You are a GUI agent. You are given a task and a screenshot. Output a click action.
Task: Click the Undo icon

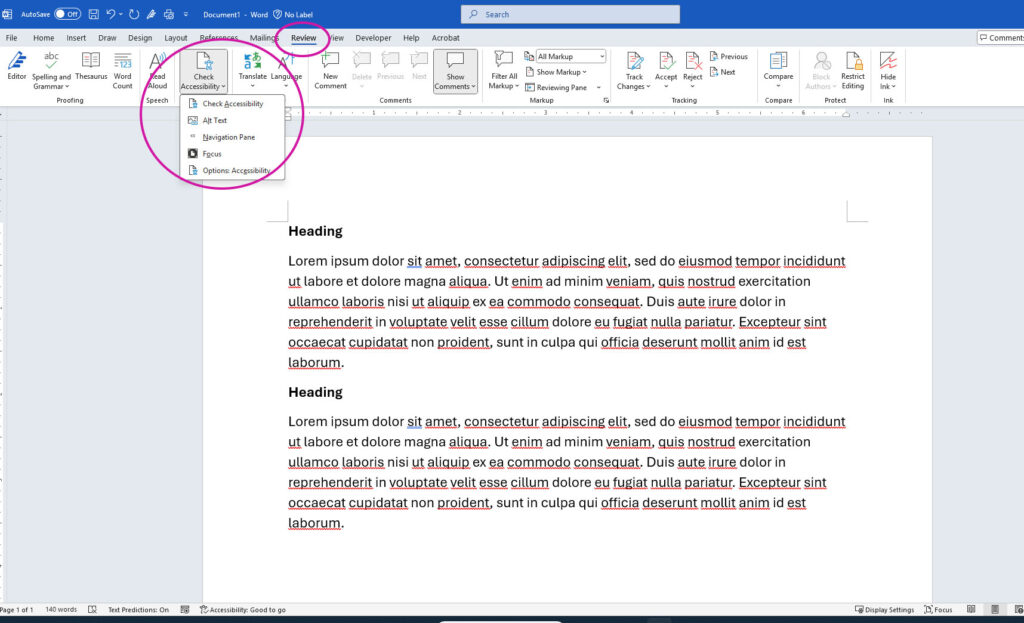(x=110, y=14)
